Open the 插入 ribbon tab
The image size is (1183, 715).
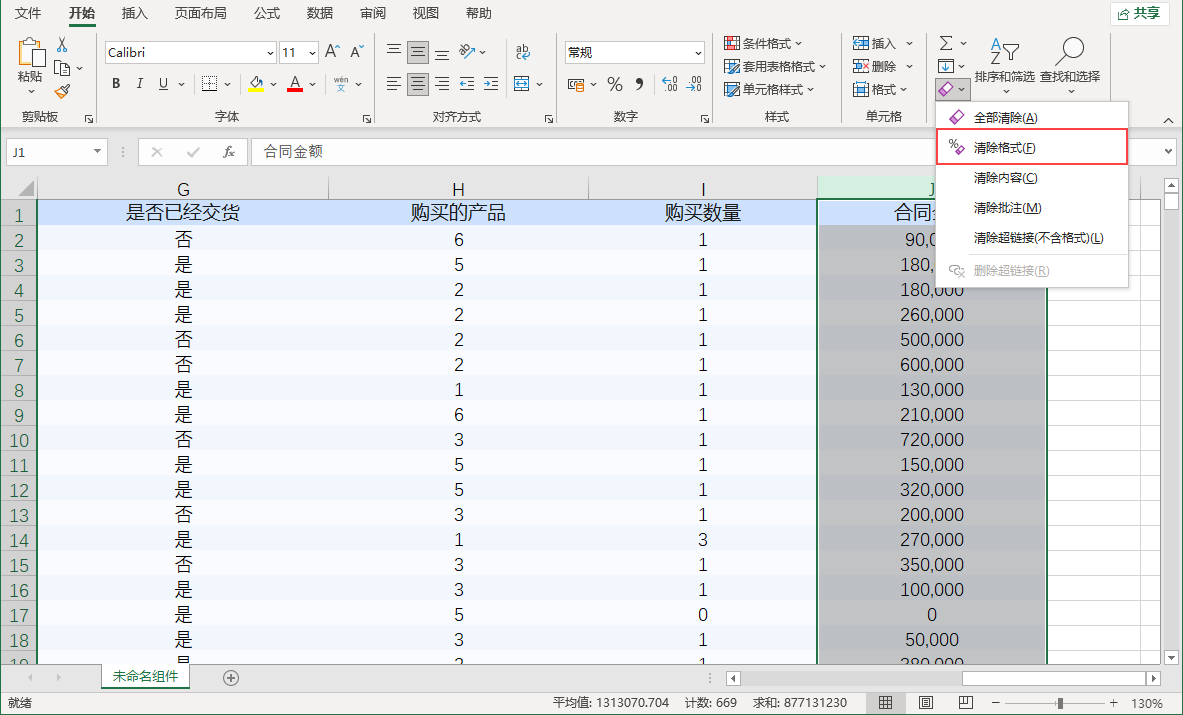(135, 14)
